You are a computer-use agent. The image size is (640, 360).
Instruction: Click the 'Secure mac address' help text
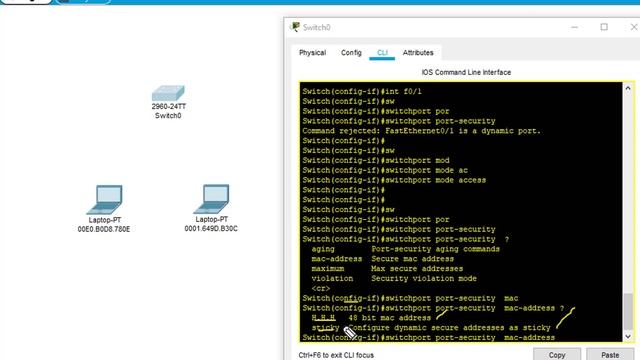[412, 259]
